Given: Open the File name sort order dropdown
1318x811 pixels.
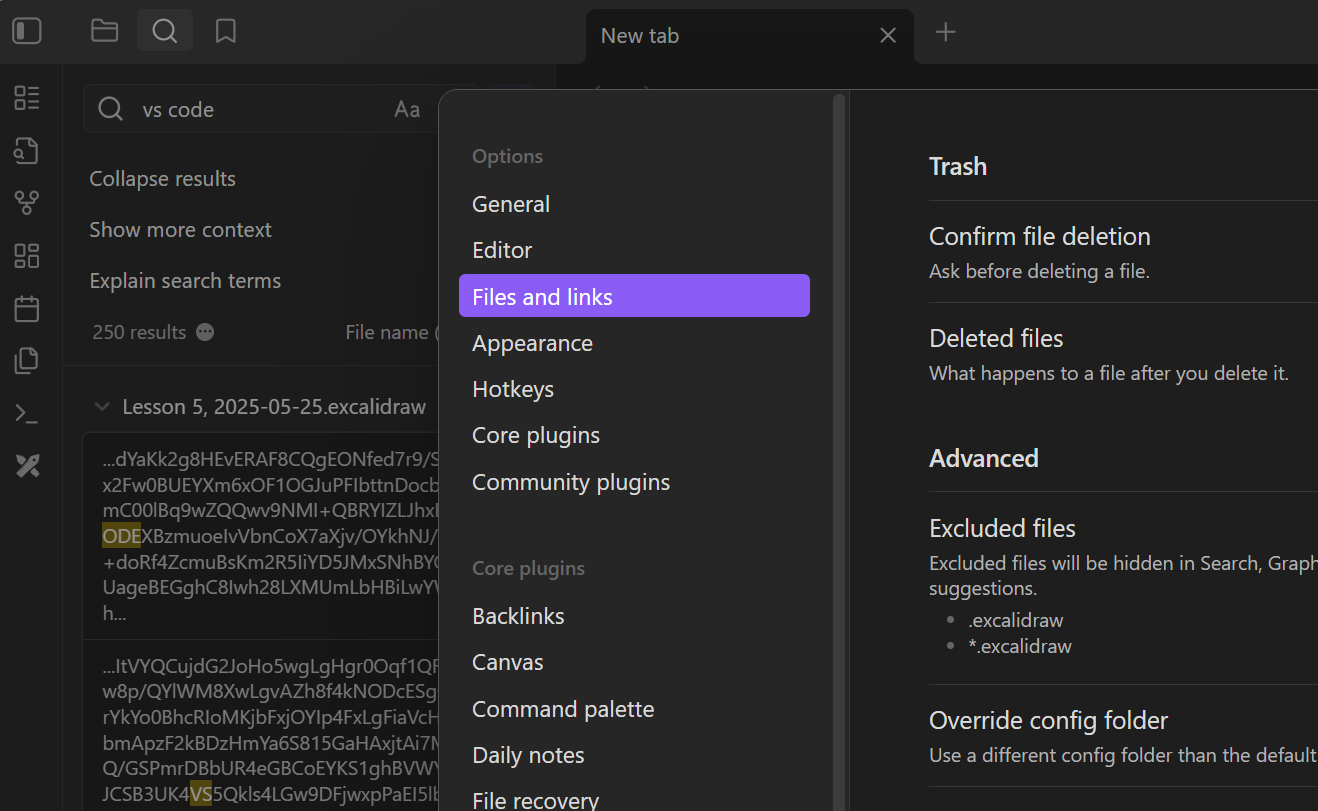Looking at the screenshot, I should (390, 332).
